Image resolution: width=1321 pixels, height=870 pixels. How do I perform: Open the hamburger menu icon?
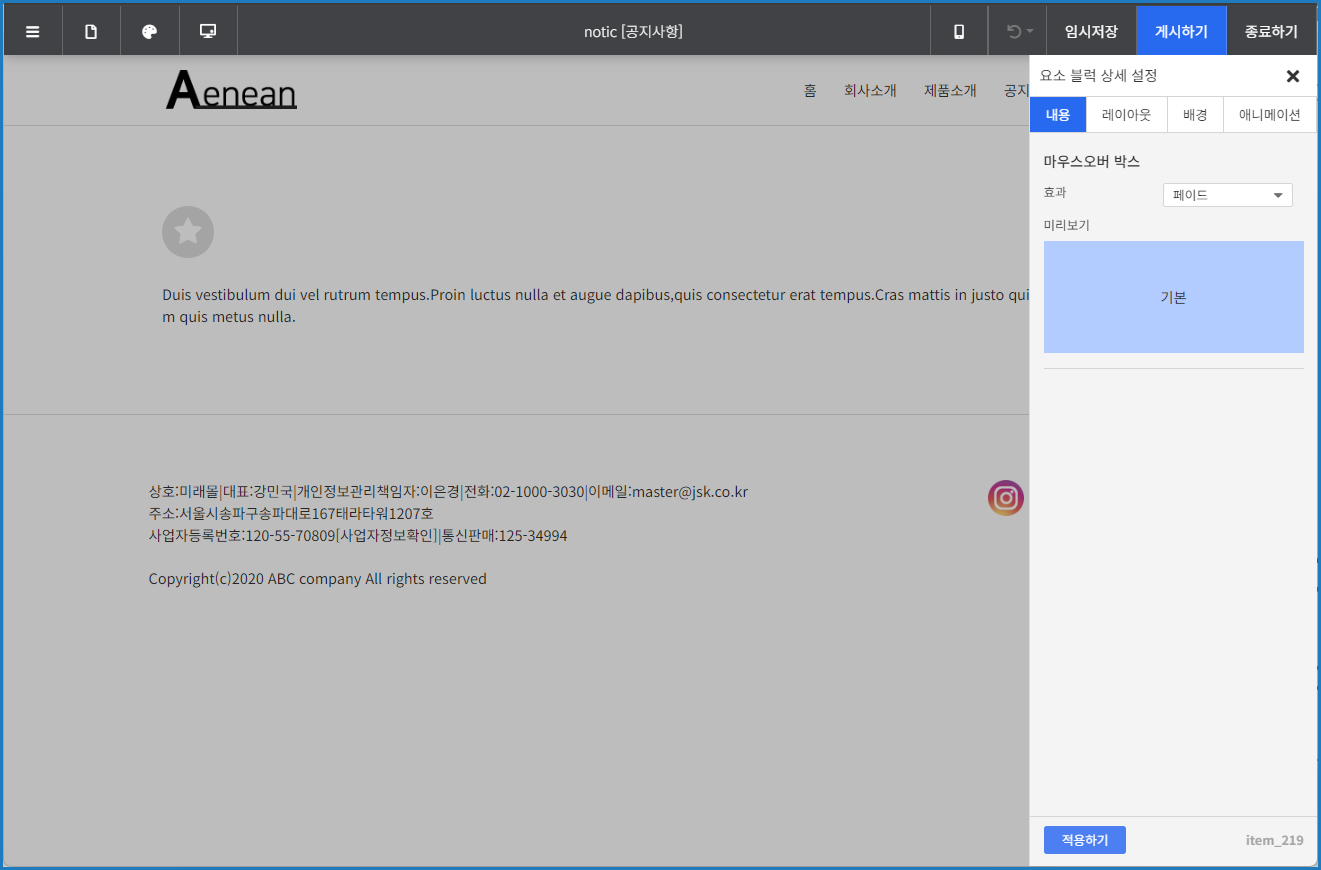pyautogui.click(x=33, y=31)
